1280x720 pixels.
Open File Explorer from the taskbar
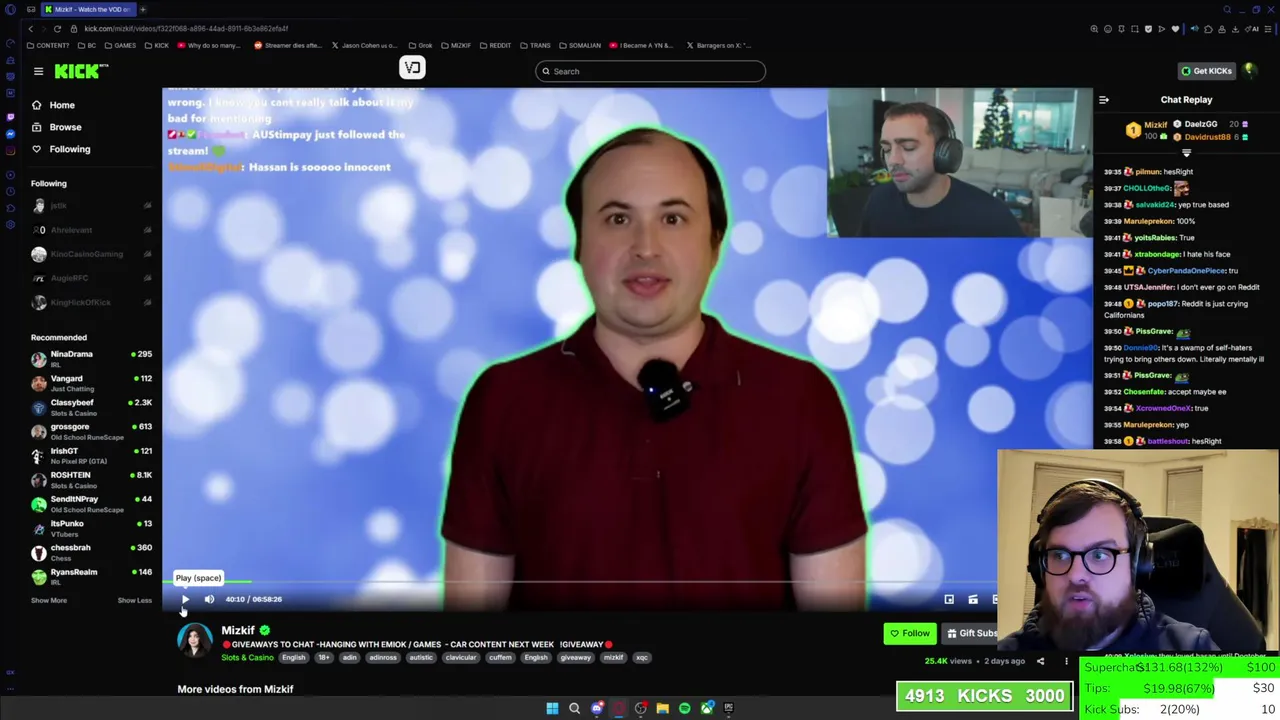click(x=662, y=708)
